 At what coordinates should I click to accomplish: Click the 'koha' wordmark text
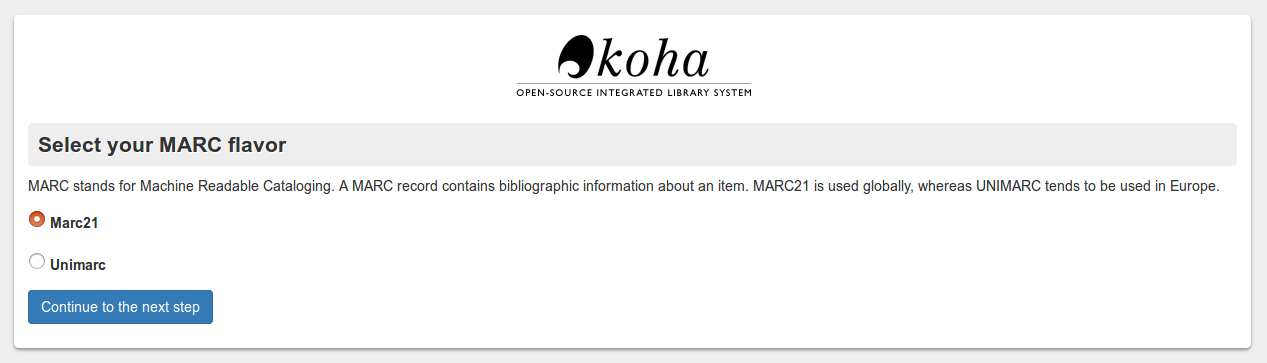pos(653,60)
